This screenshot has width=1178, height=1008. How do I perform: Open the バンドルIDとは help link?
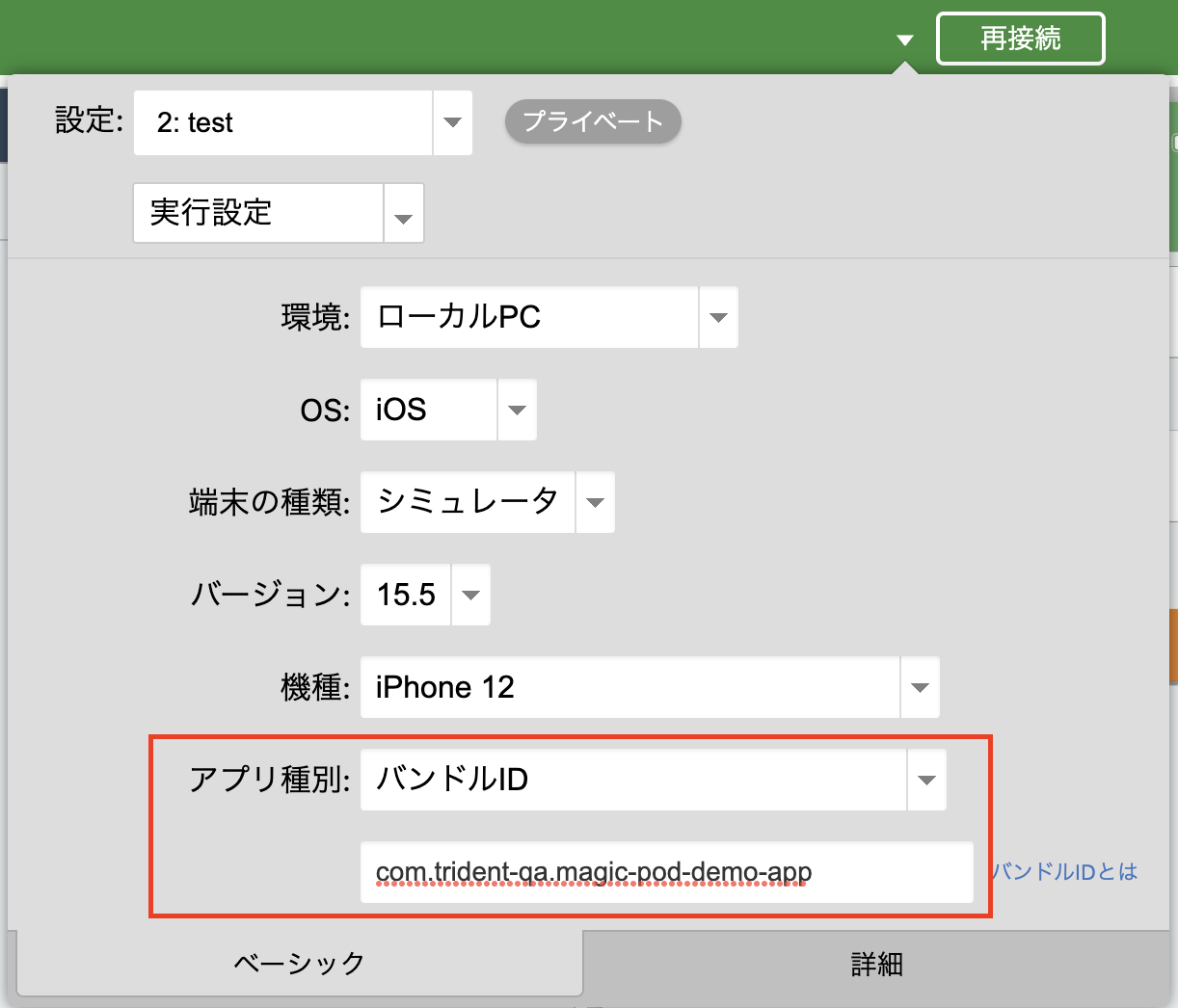click(x=1064, y=872)
